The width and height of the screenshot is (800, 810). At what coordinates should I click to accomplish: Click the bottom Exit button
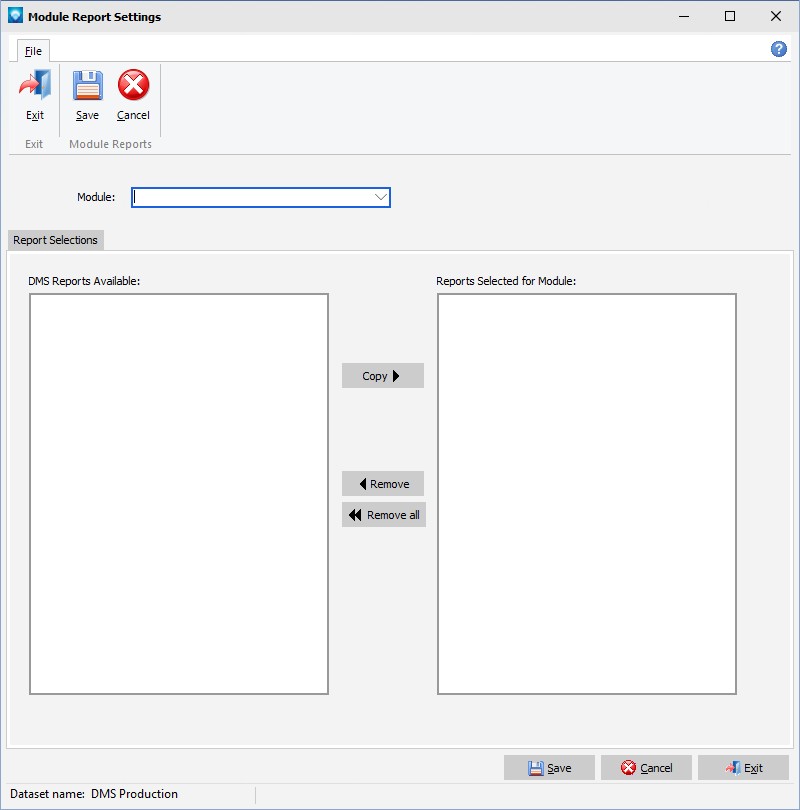click(743, 768)
